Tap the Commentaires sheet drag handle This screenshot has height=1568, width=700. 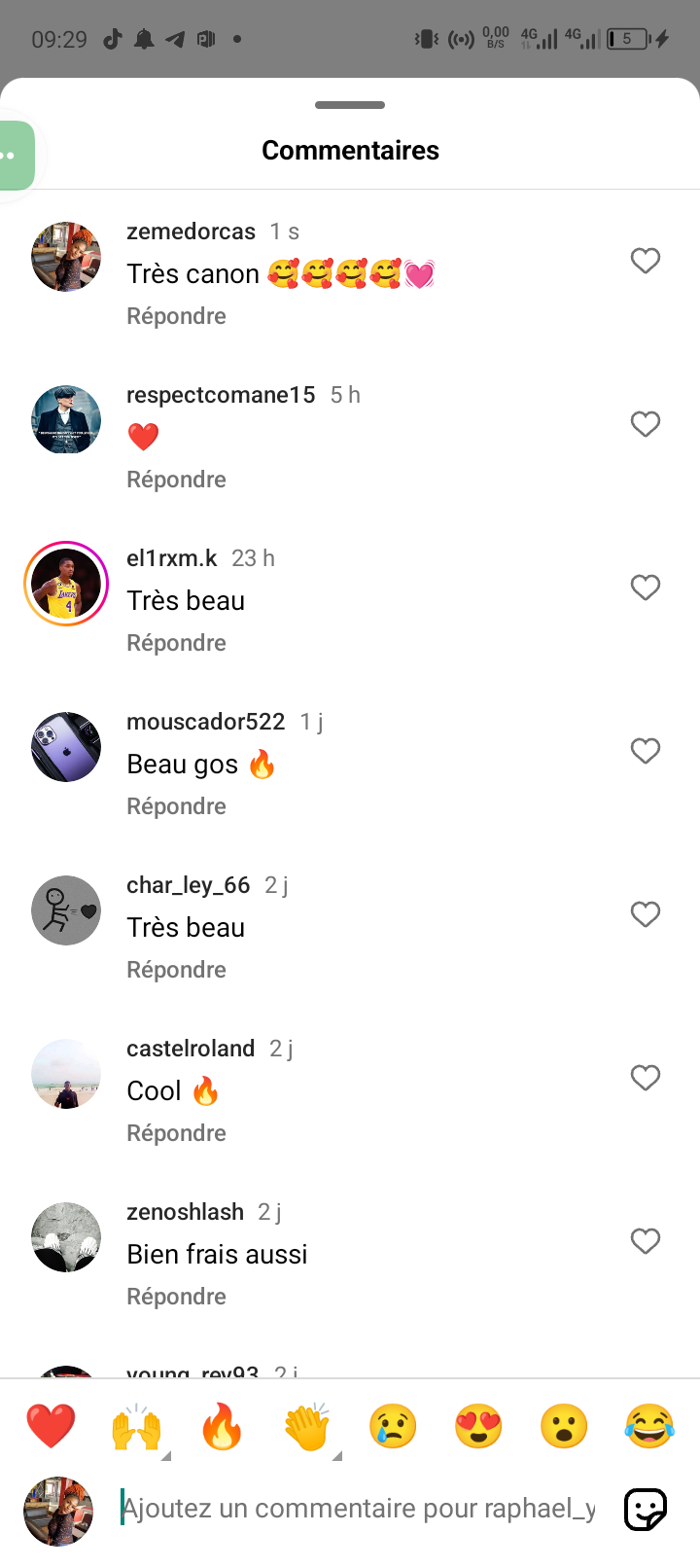(350, 105)
